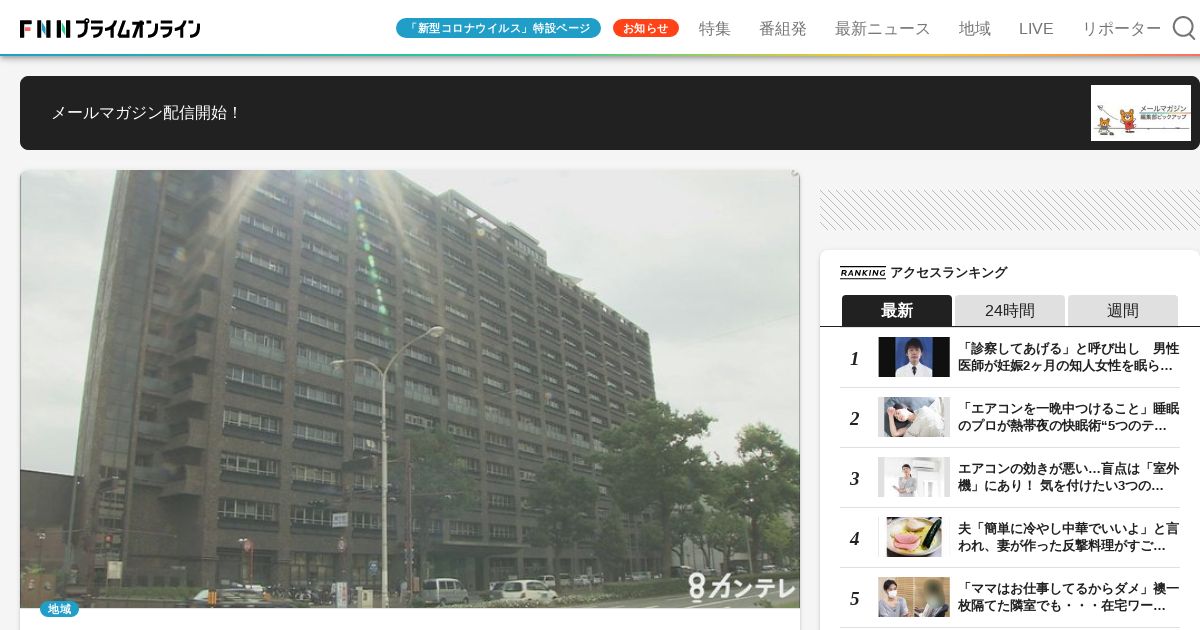Switch to the 24時間 ranking tab

(1010, 310)
